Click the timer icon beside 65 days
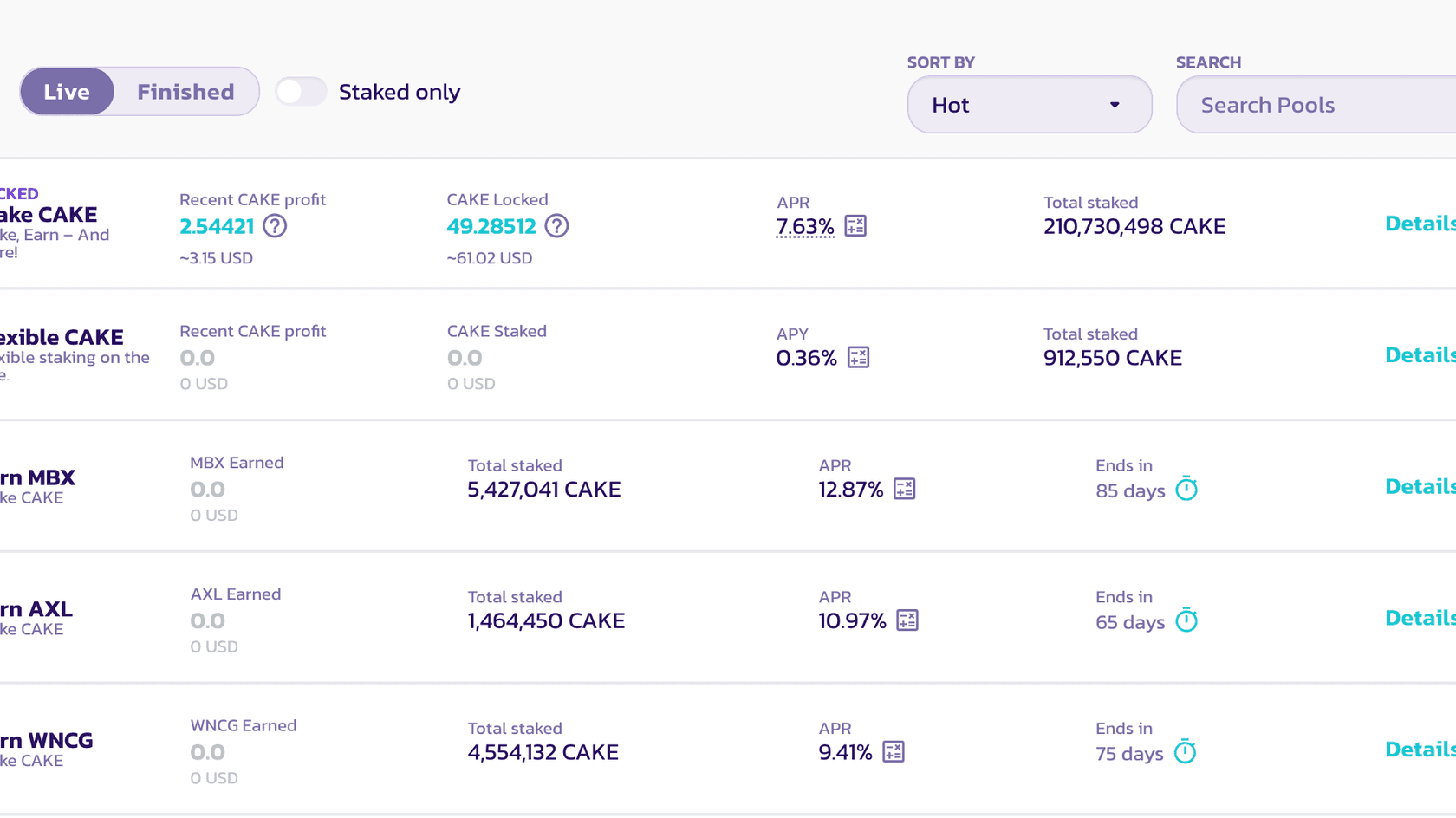 coord(1186,620)
